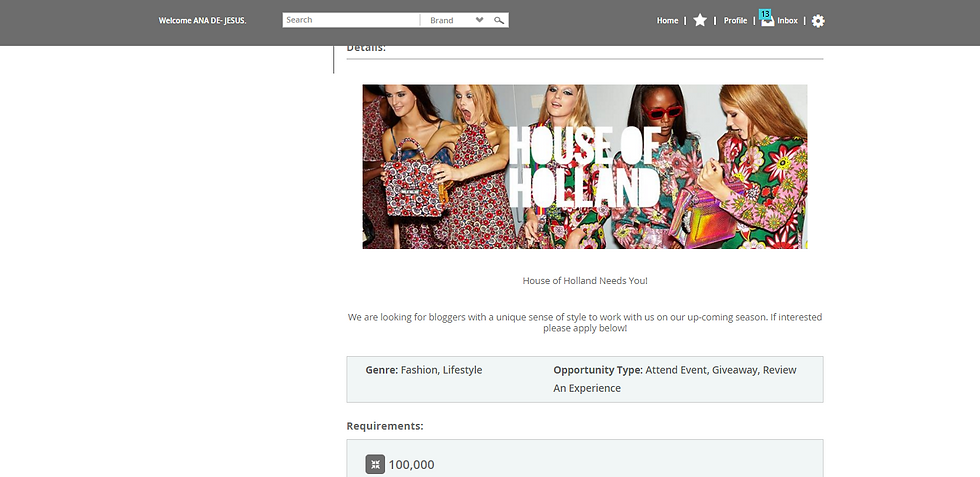Click the House of Holland banner image
Screen dimensions: 980x477
pyautogui.click(x=585, y=167)
